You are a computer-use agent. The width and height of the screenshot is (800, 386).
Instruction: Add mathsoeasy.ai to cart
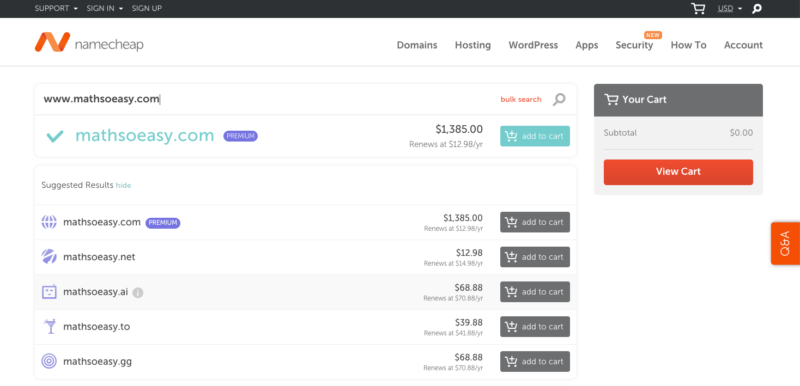(535, 292)
